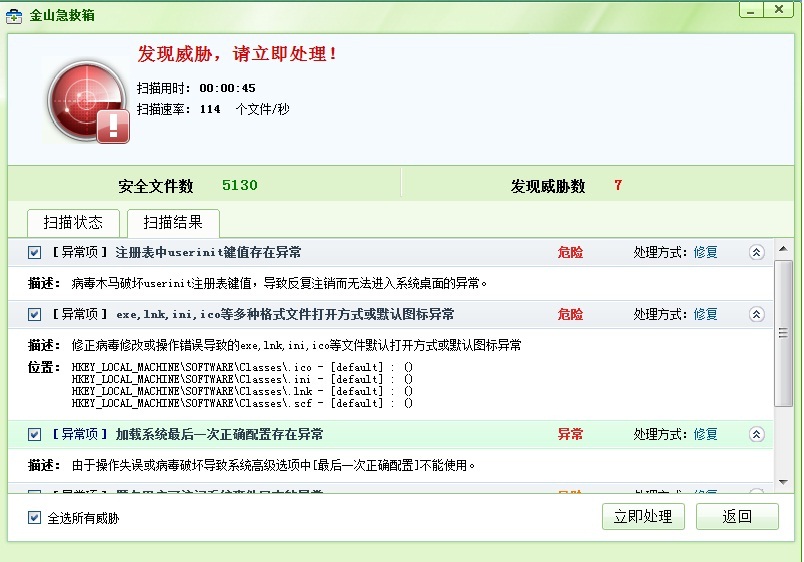804x562 pixels.
Task: Toggle the 全选所有威胁 checkbox
Action: tap(34, 517)
